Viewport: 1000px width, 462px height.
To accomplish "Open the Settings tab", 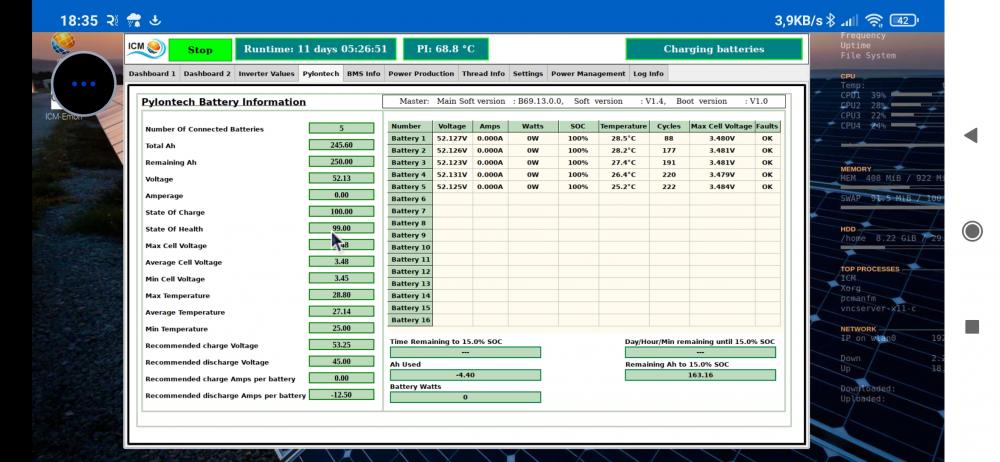I will 528,73.
